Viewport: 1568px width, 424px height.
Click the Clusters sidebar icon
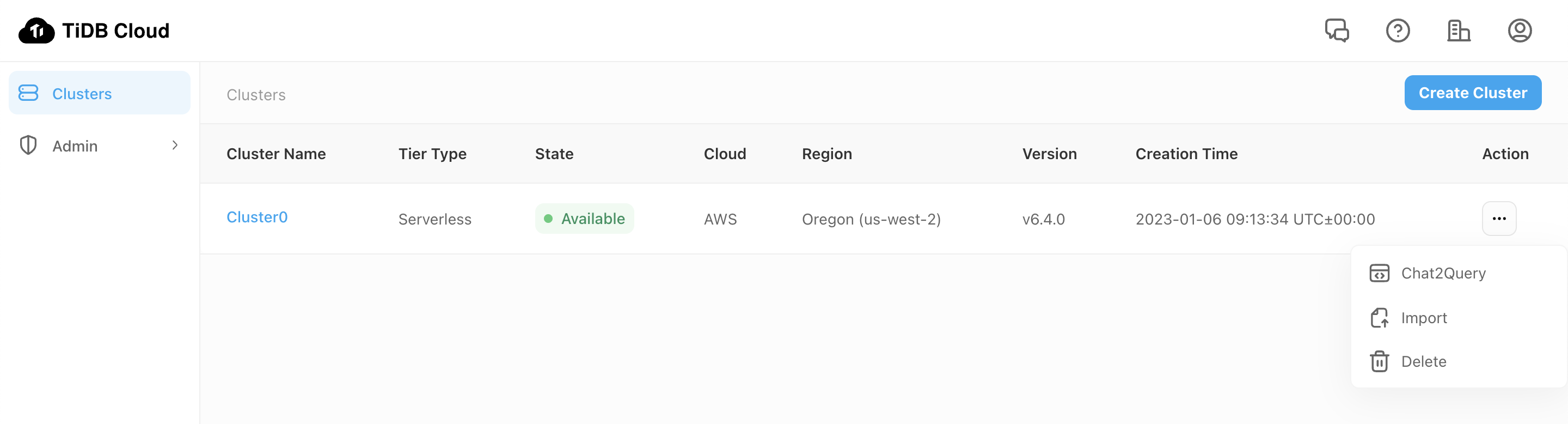click(29, 93)
